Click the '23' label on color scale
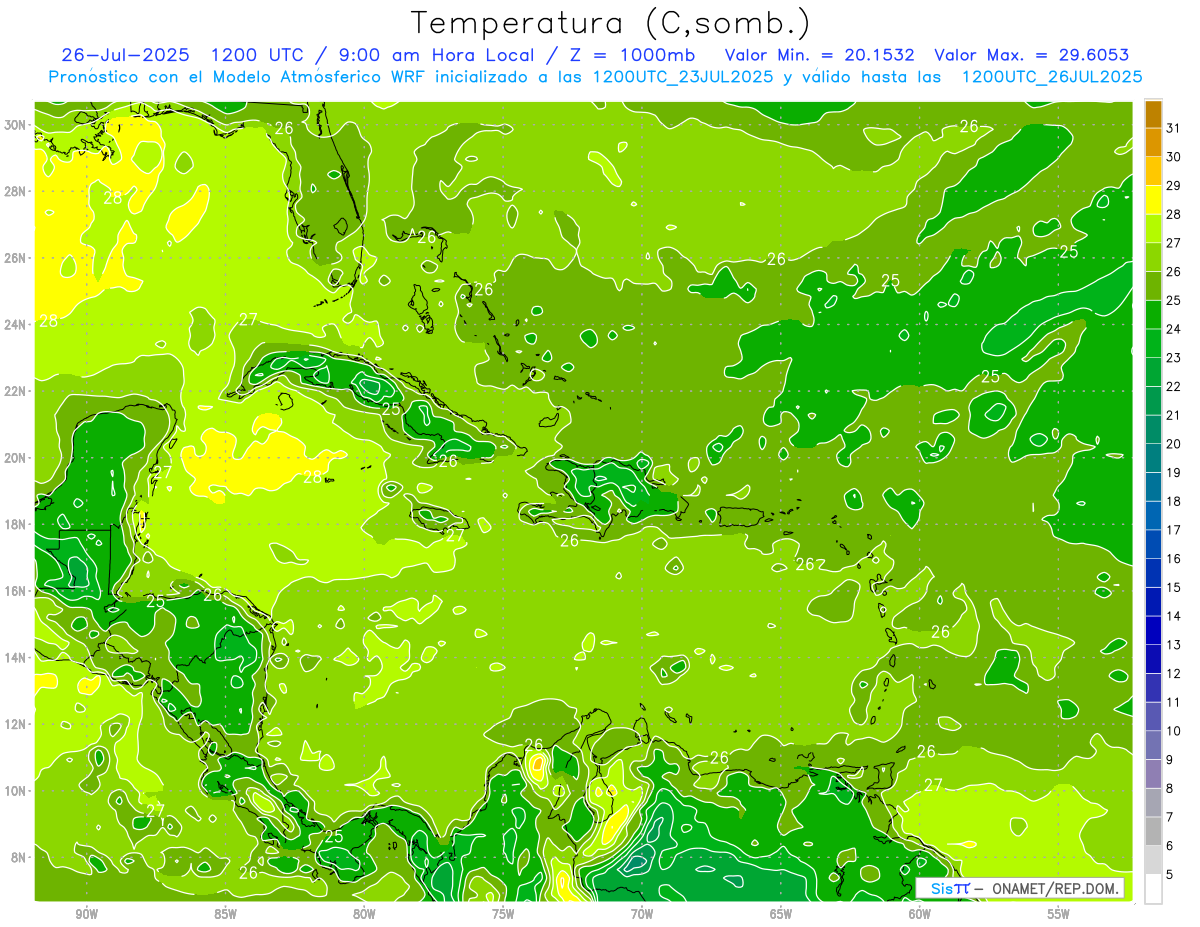Screen dimensions: 1200x927 click(x=1174, y=358)
